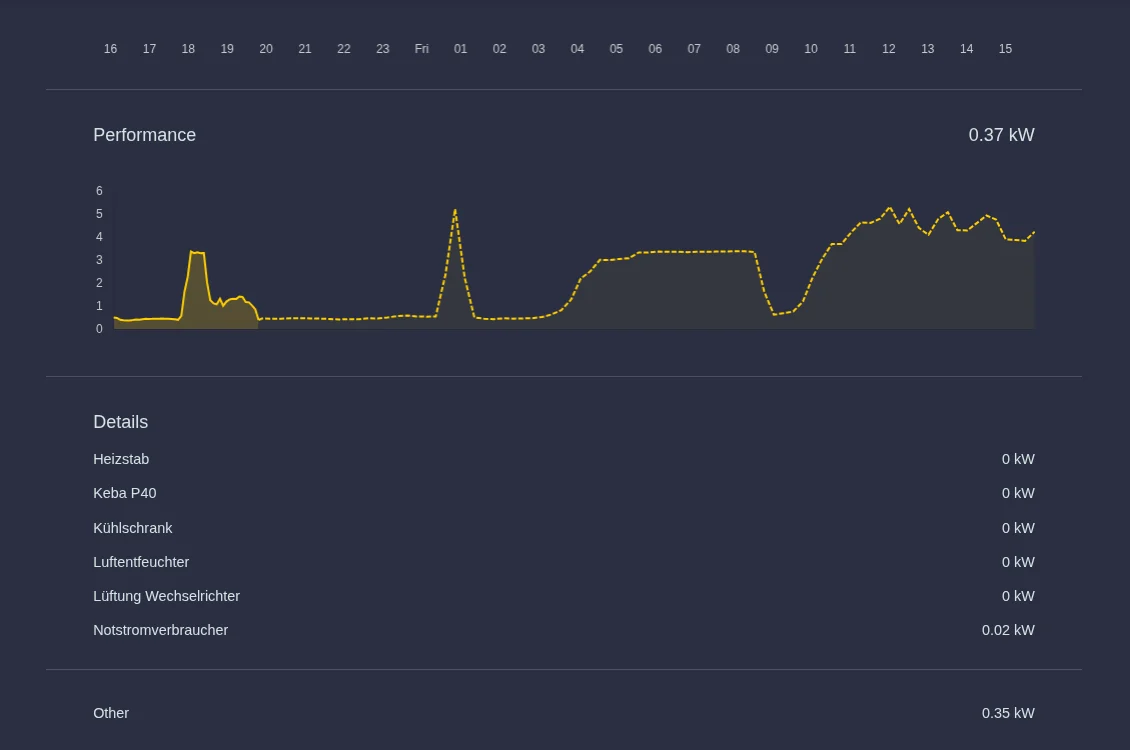Click the Luftentfeuchter label
This screenshot has height=750, width=1130.
click(x=141, y=562)
